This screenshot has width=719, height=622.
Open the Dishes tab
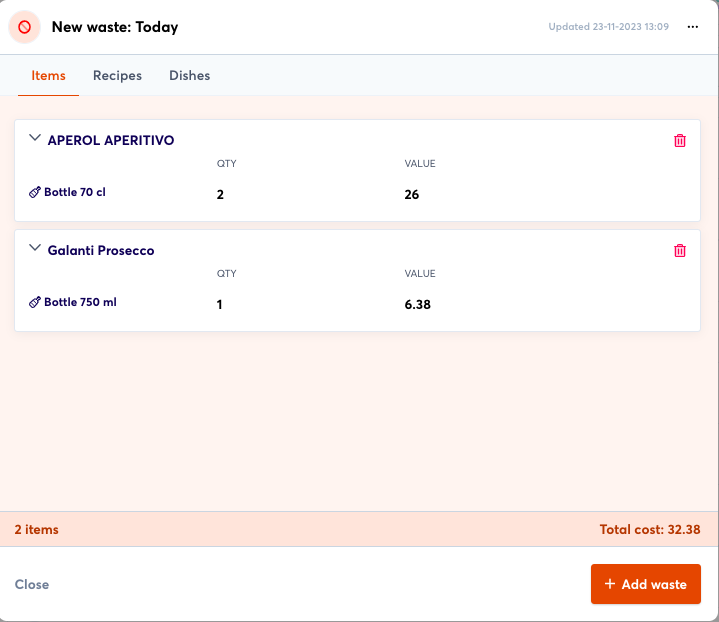coord(189,75)
